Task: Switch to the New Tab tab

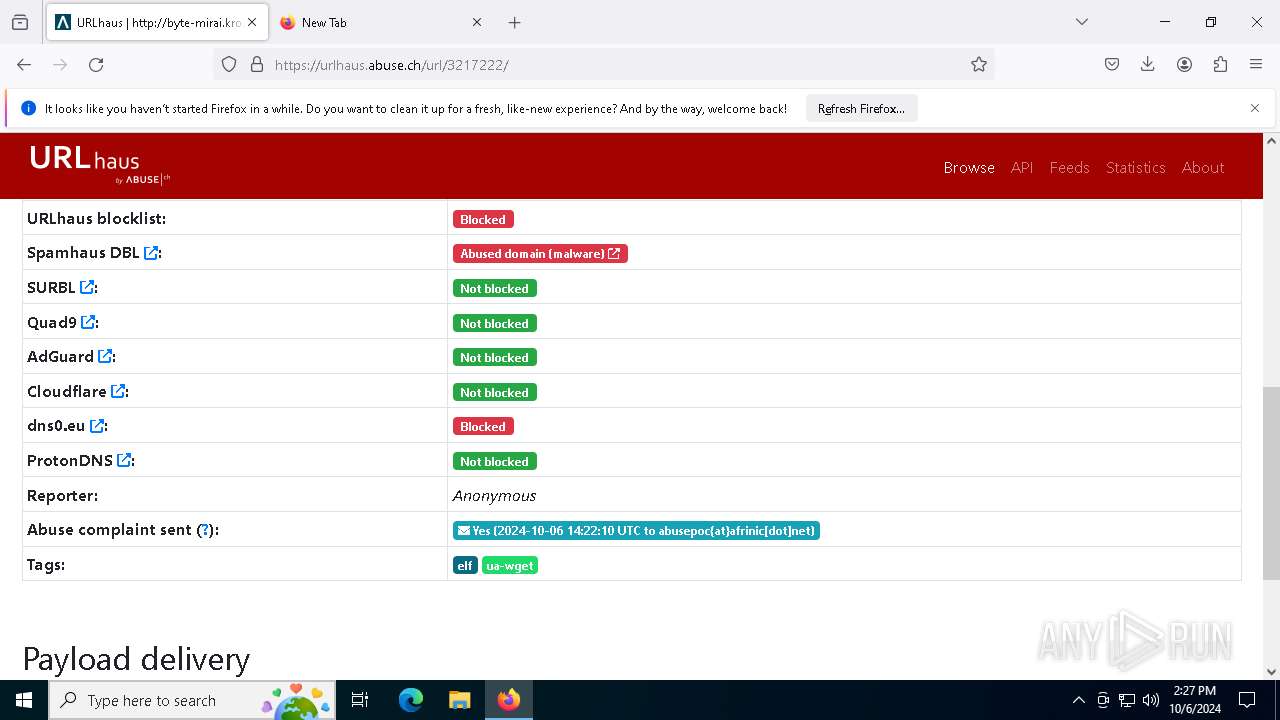Action: pyautogui.click(x=382, y=22)
